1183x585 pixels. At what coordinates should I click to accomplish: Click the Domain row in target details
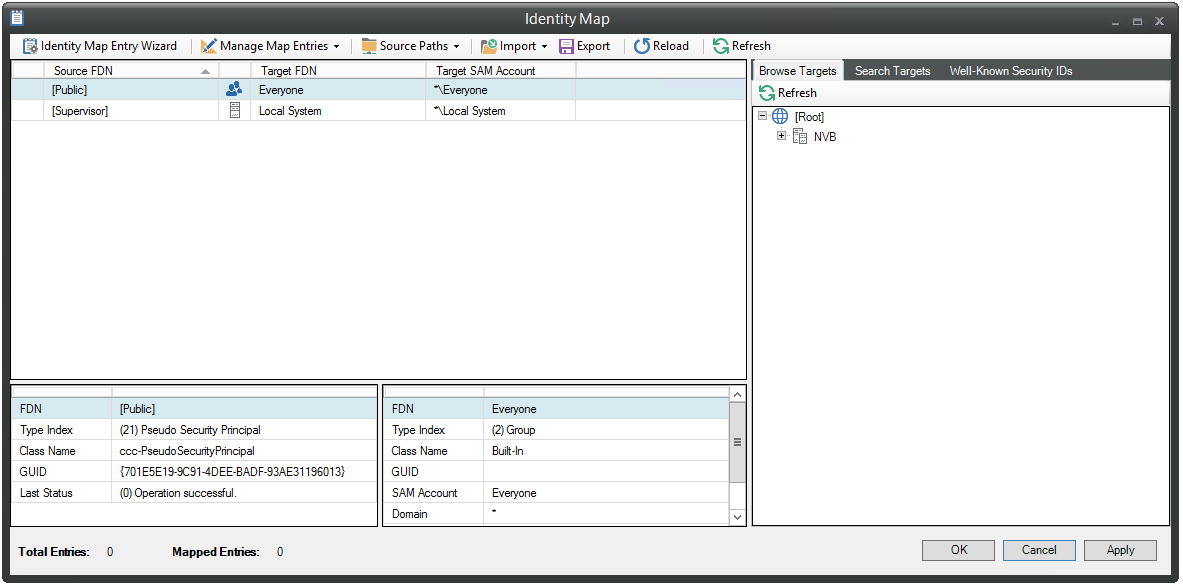pos(557,514)
